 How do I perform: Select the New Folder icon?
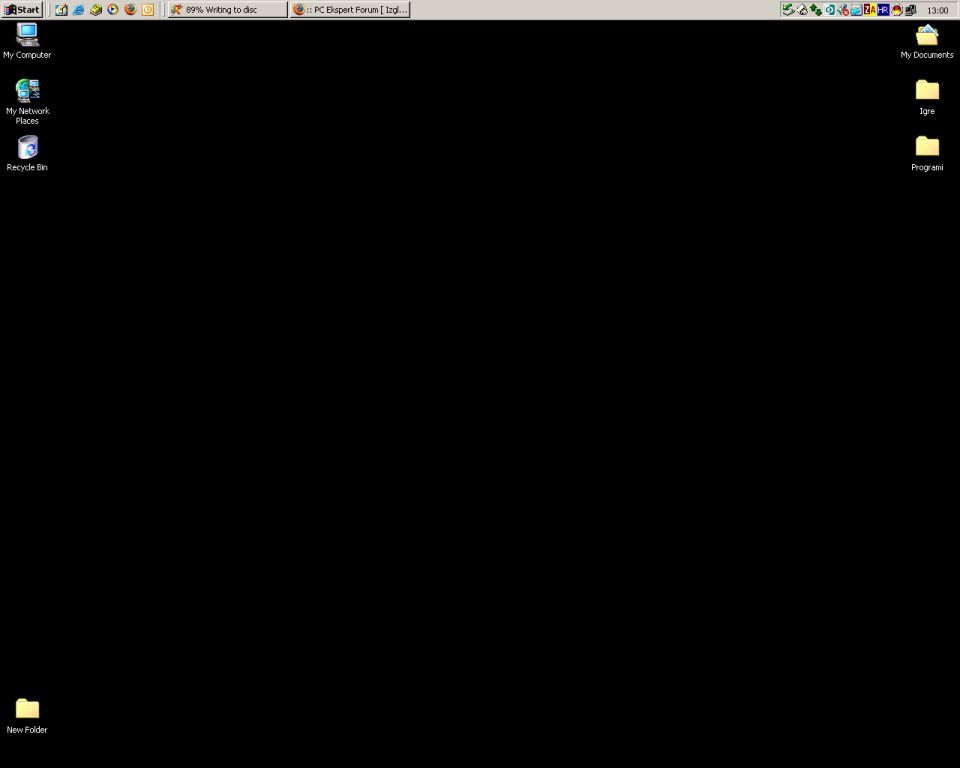[27, 716]
